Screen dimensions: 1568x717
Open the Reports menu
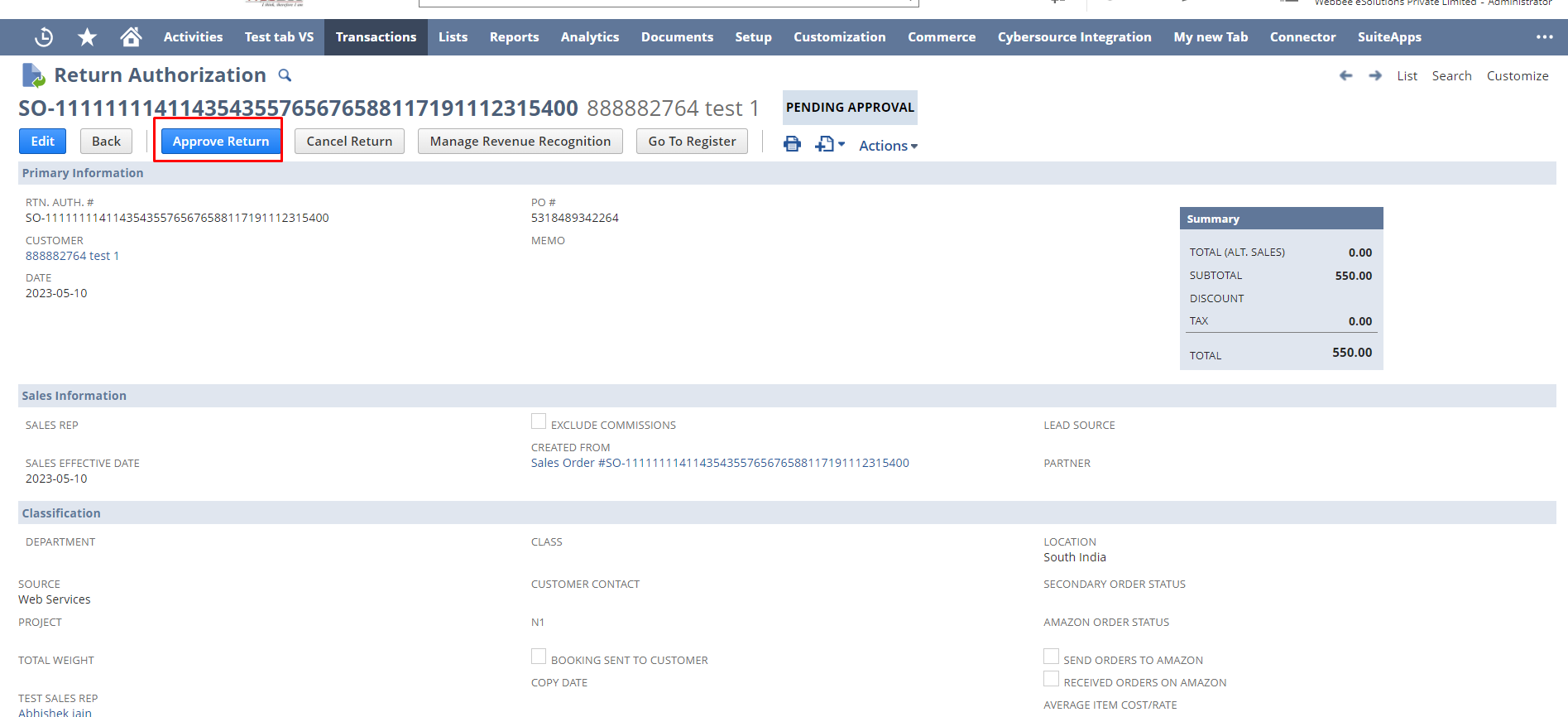click(514, 37)
